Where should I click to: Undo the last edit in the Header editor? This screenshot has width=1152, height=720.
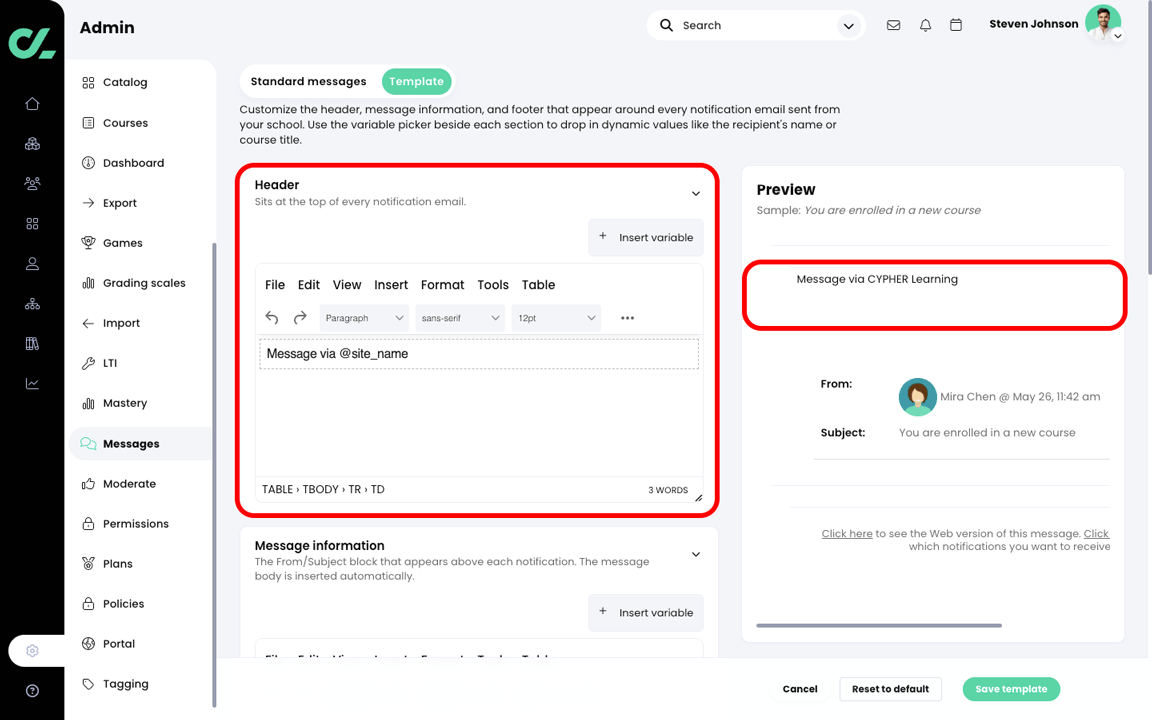click(x=272, y=317)
